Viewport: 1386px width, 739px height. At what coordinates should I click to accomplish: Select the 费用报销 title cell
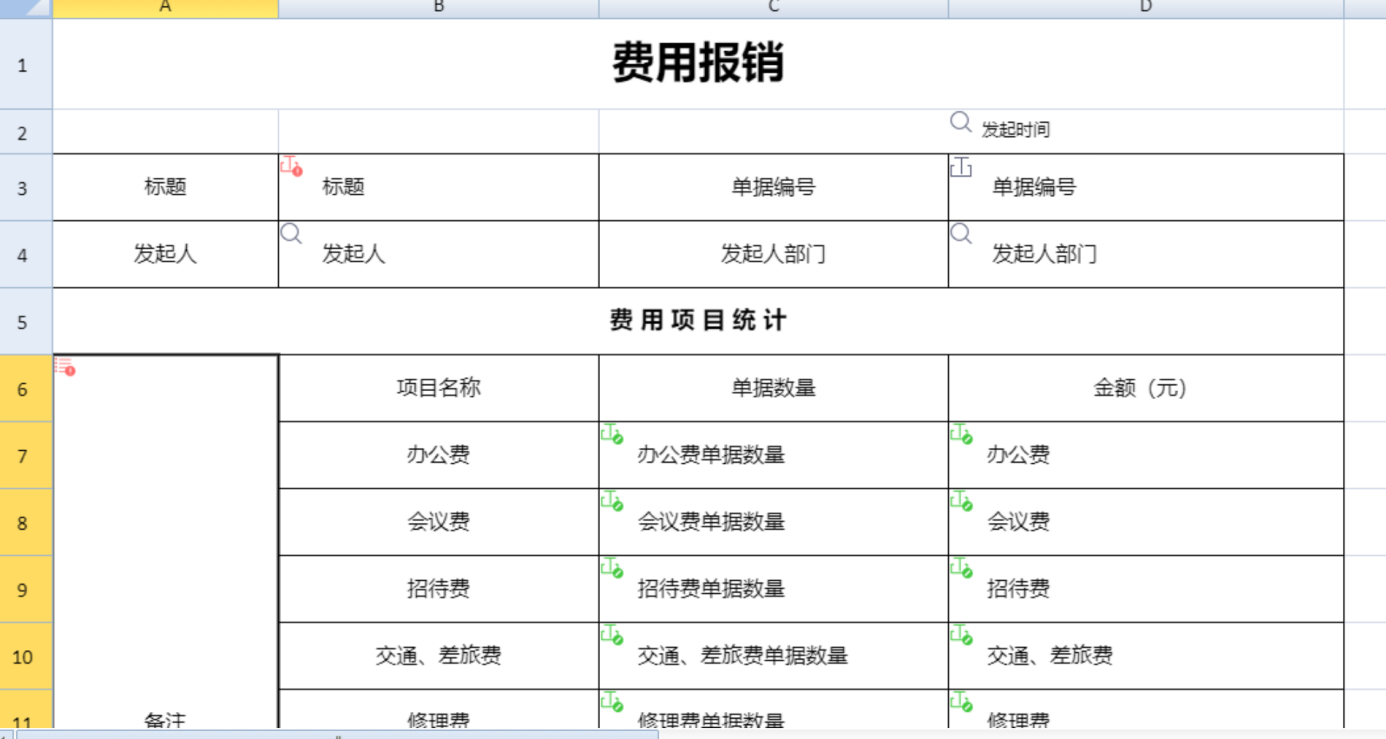698,64
